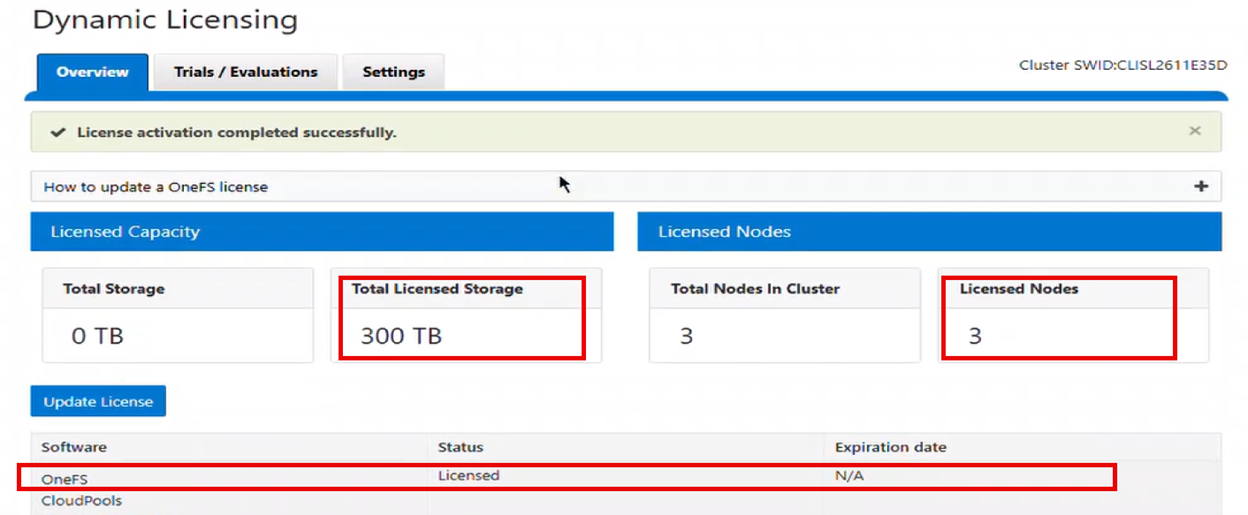Open the Trials / Evaluations tab
The image size is (1248, 515).
(245, 72)
